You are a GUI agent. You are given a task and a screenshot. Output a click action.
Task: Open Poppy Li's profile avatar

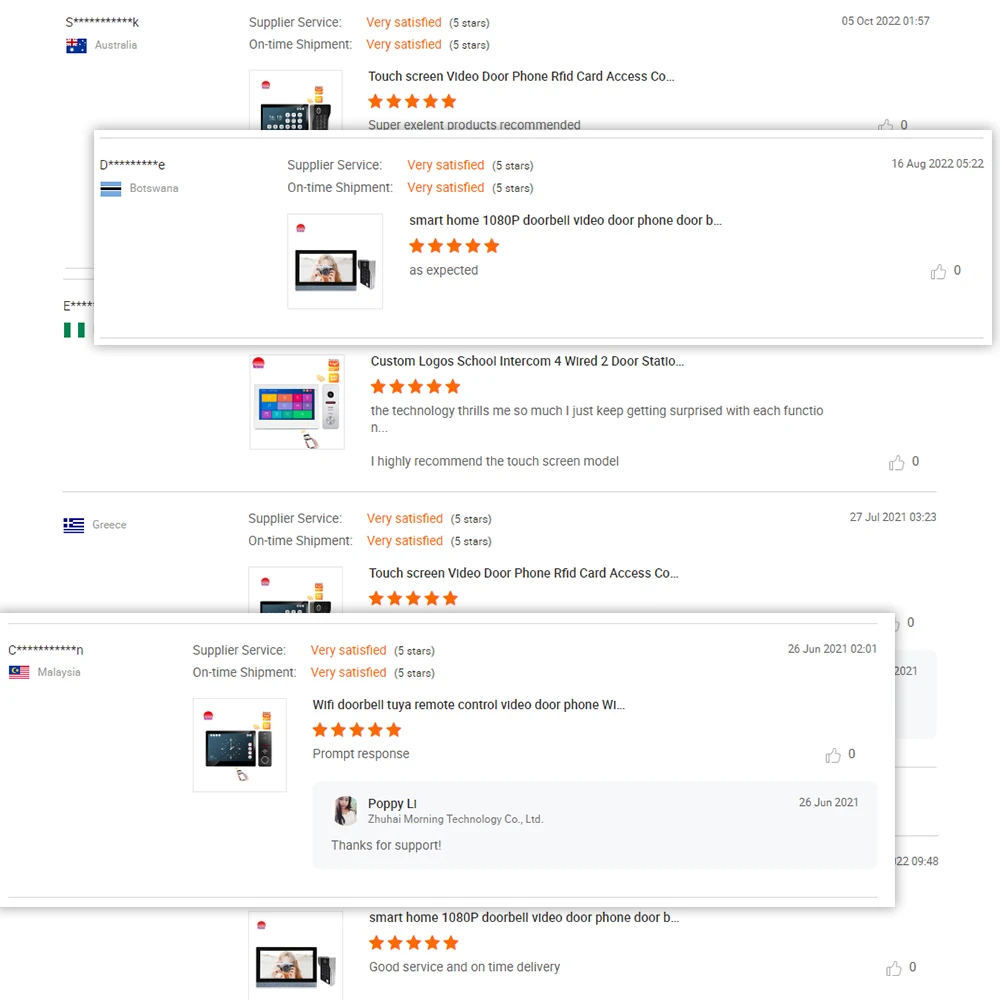pos(345,811)
